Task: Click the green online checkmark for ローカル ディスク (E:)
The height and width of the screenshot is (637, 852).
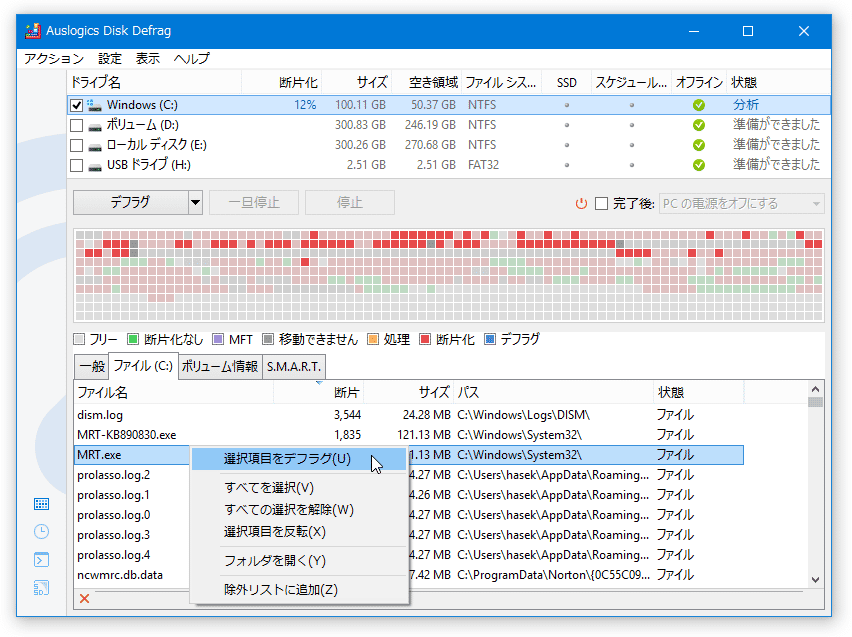Action: pyautogui.click(x=699, y=145)
